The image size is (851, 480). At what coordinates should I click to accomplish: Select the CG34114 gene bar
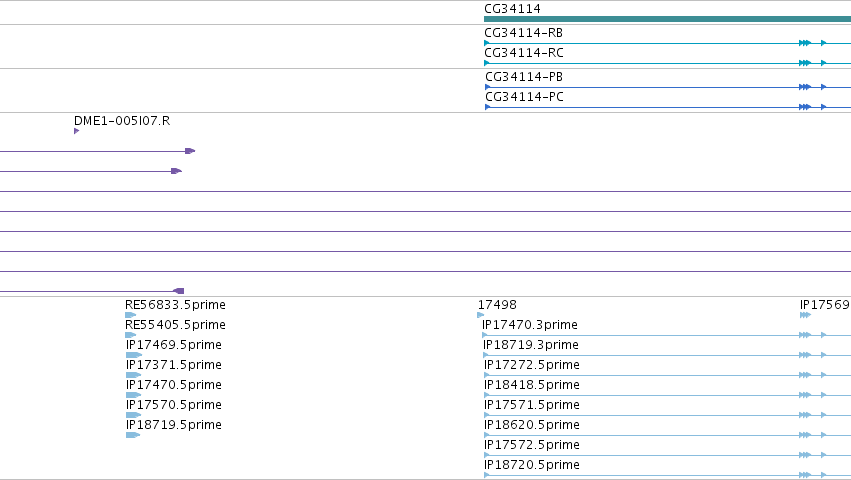coord(668,19)
